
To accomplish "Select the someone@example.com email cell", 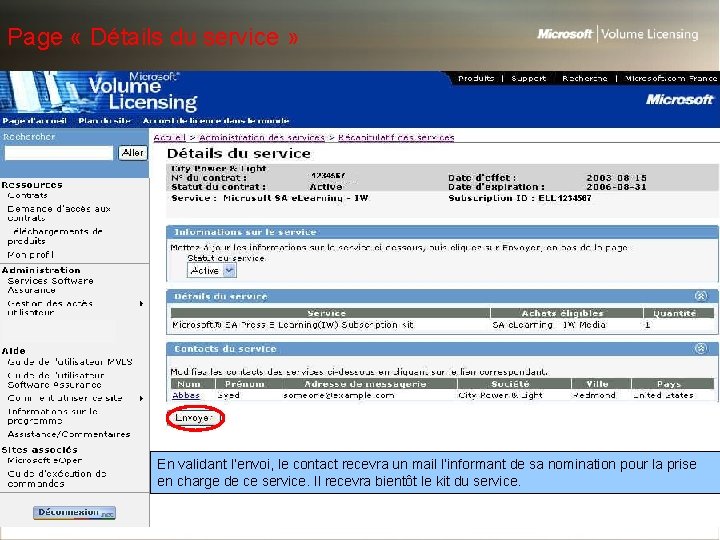I will click(x=339, y=395).
